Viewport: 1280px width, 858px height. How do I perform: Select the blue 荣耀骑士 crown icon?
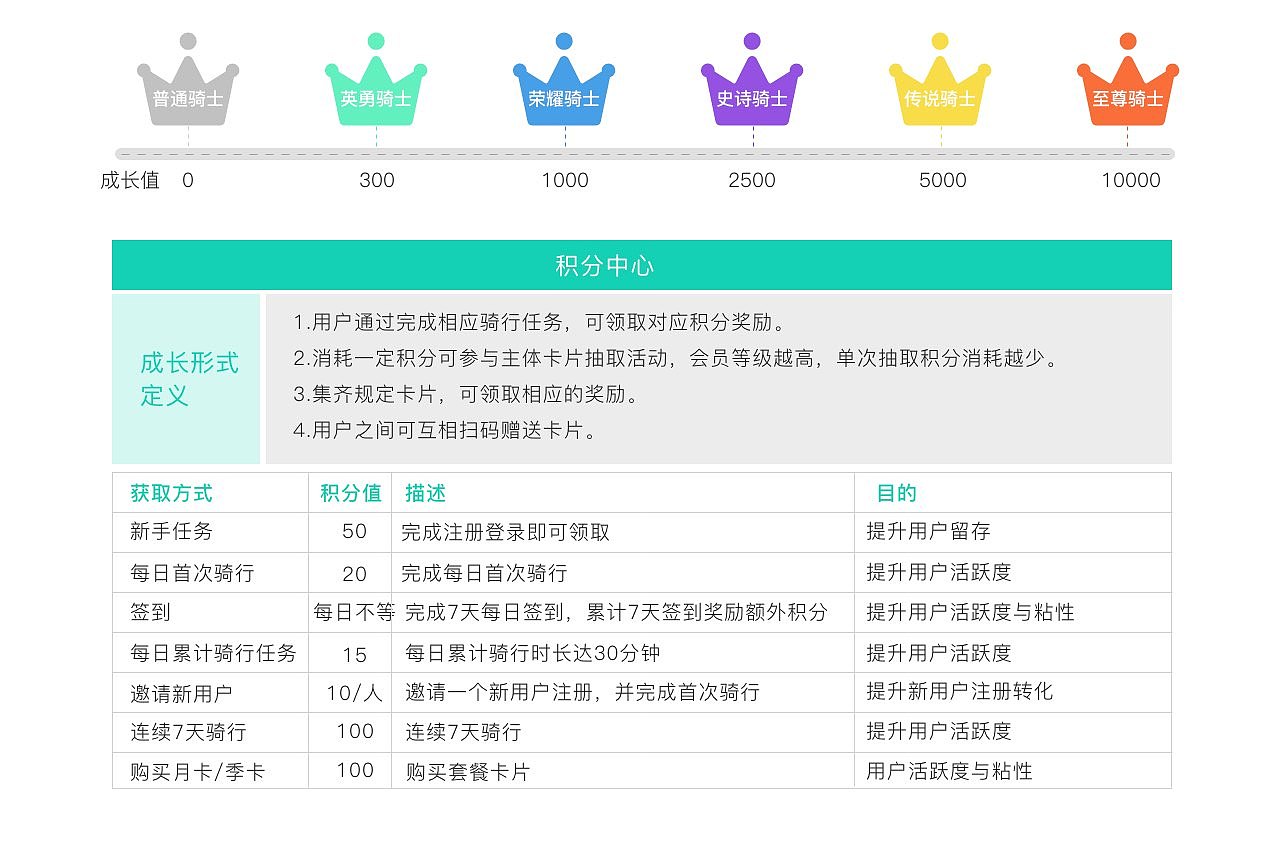click(564, 80)
